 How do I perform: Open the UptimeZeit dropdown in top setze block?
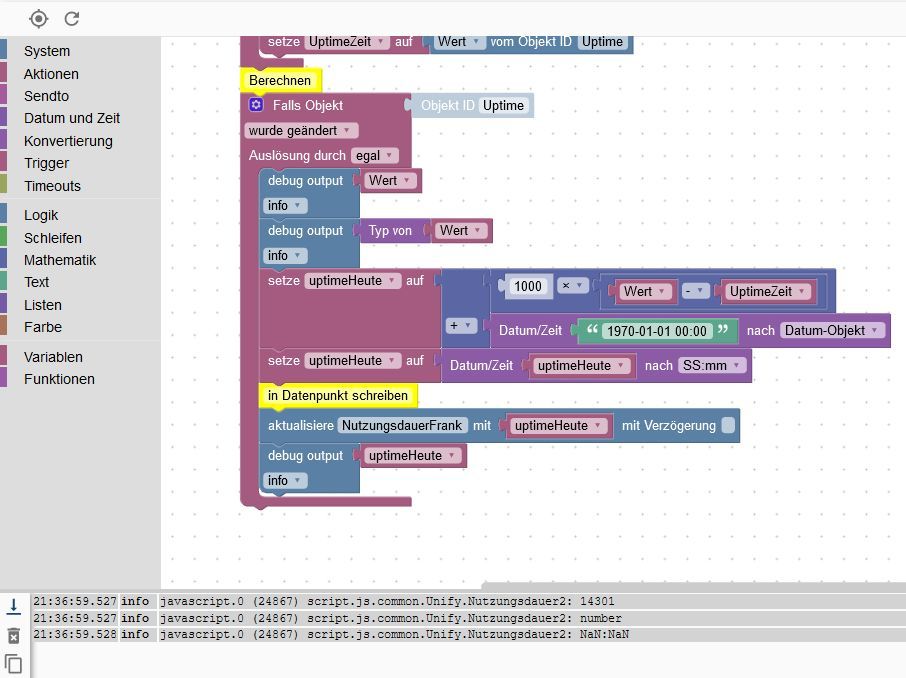(347, 42)
